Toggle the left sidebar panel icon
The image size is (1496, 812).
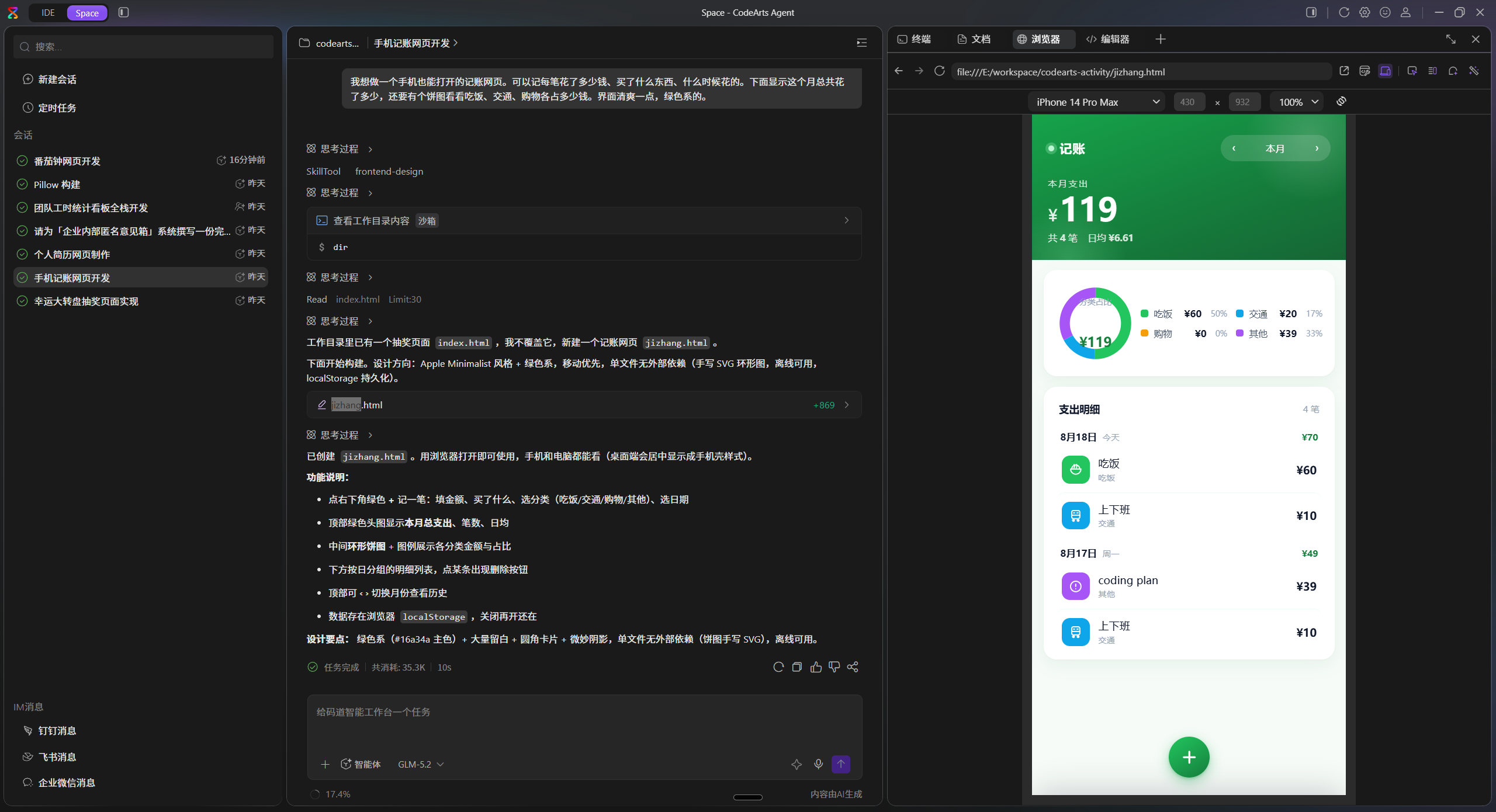tap(123, 12)
